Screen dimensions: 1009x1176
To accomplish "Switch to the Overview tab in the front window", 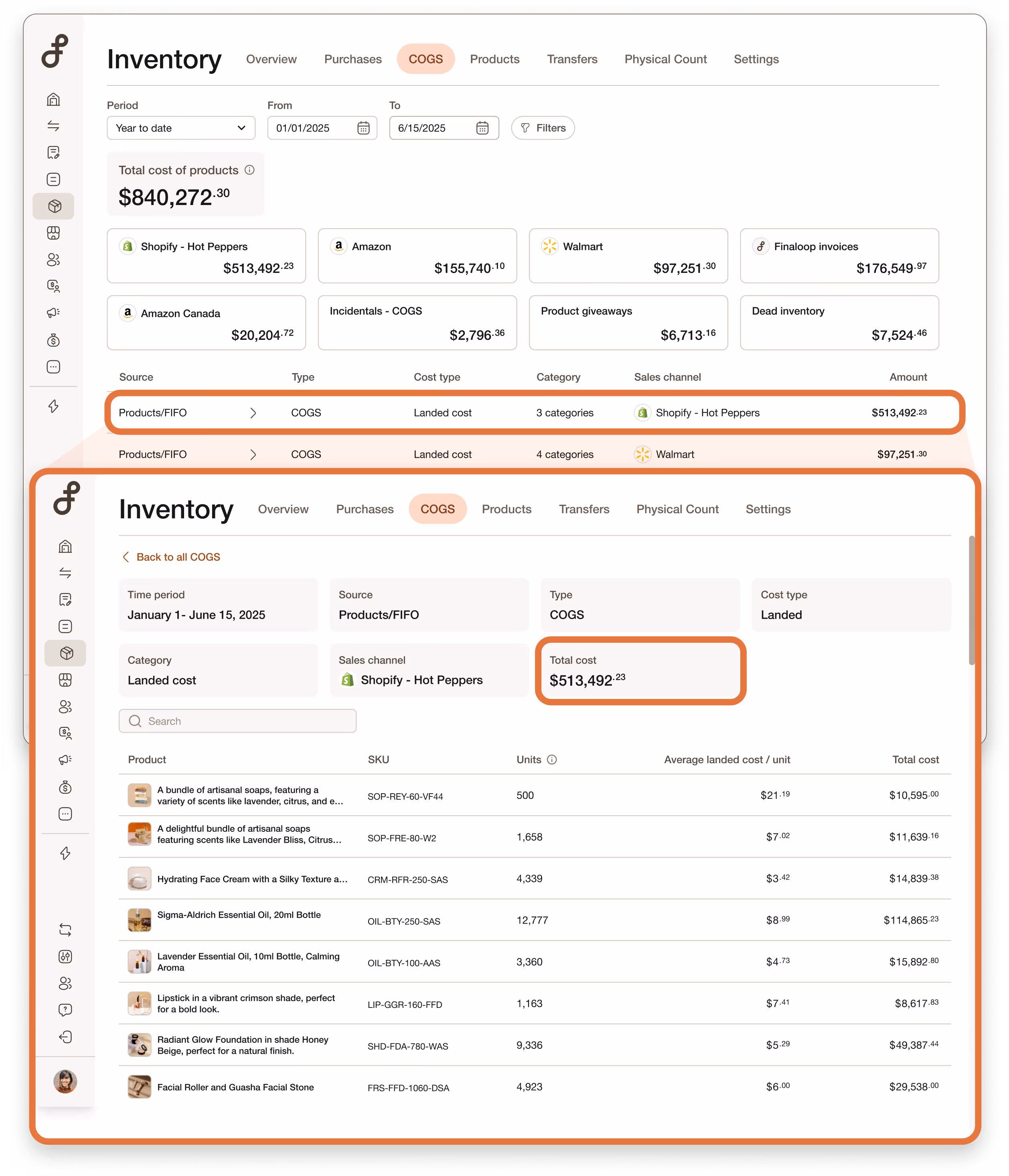I will click(283, 509).
